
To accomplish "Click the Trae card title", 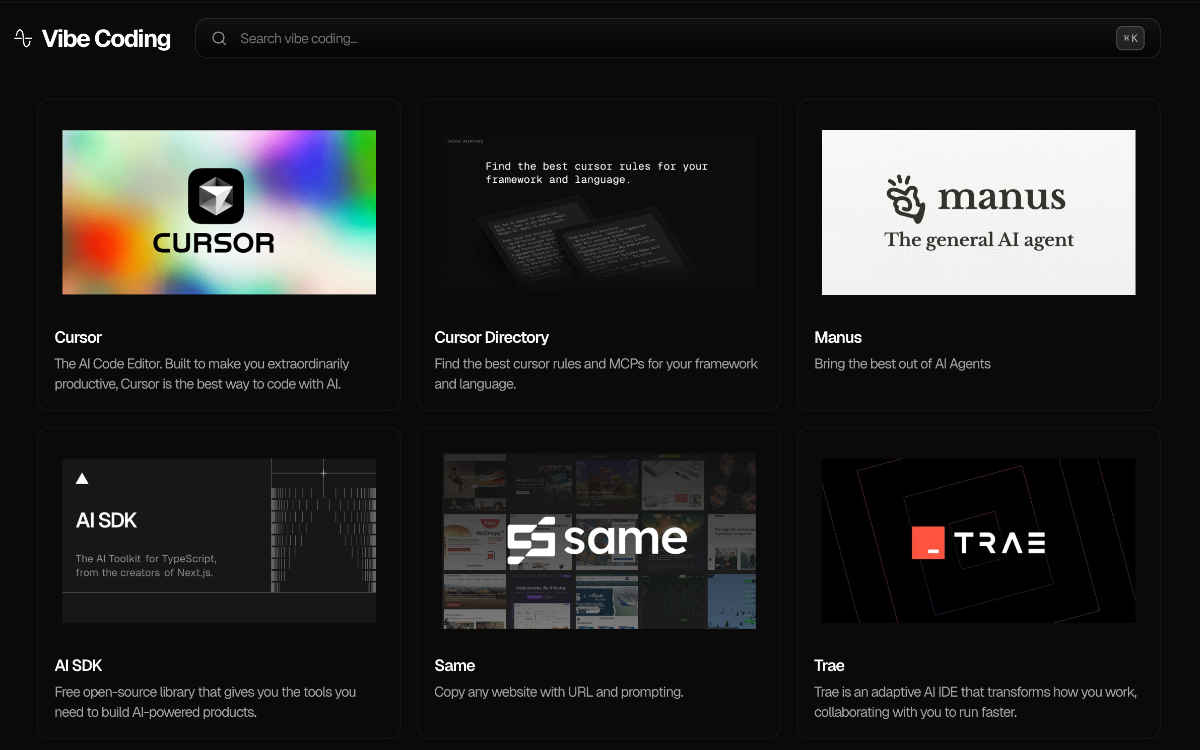I will tap(829, 665).
